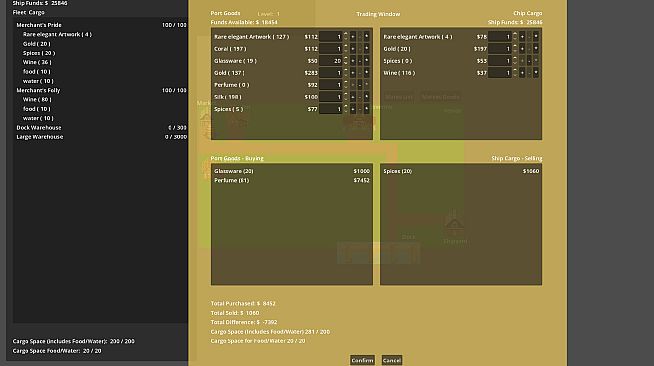Focus quantity field on ship Gold (20) row

coord(500,49)
